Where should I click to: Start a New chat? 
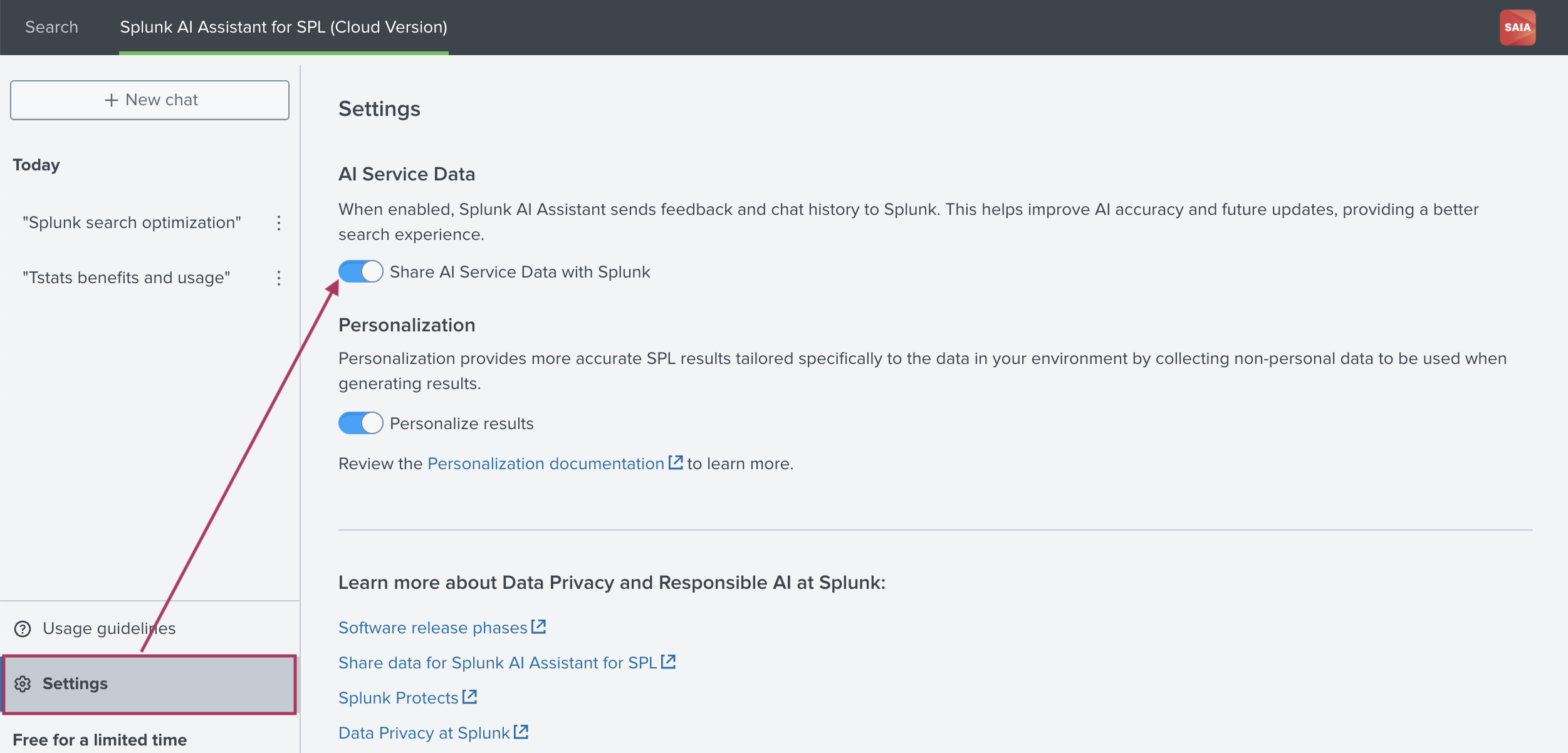click(x=150, y=100)
